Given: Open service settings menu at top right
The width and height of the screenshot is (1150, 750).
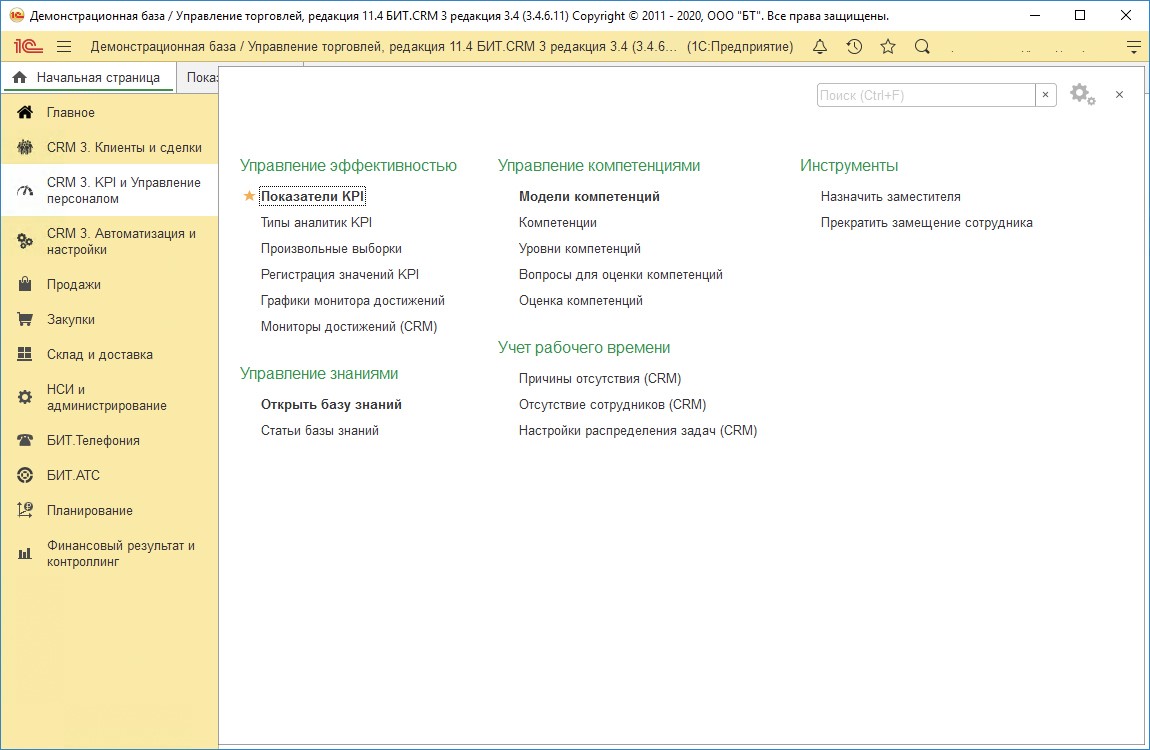Looking at the screenshot, I should tap(1134, 47).
